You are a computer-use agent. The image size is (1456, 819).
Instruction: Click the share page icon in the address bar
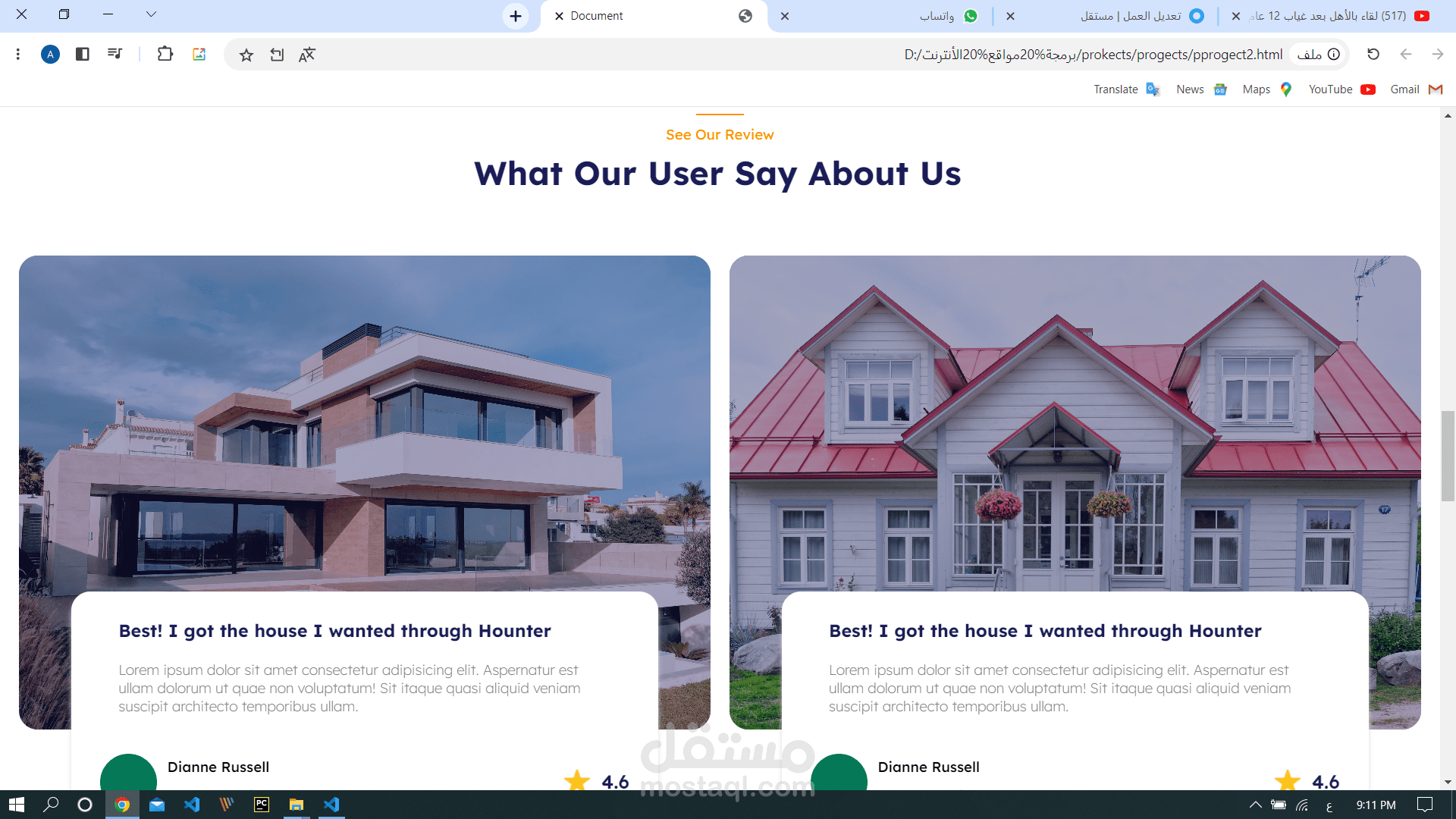277,55
